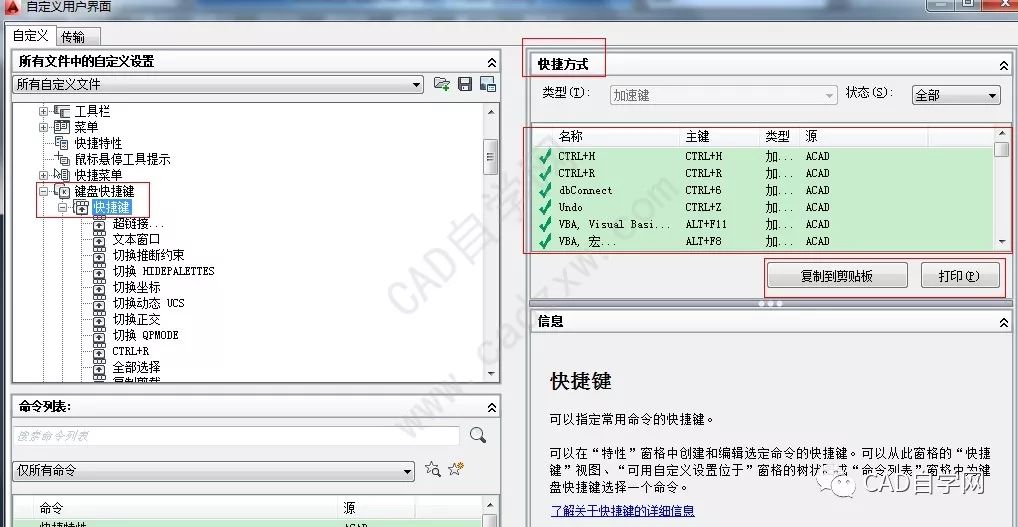Click the 复制到剪贴板 button
This screenshot has height=527, width=1018.
(x=837, y=276)
